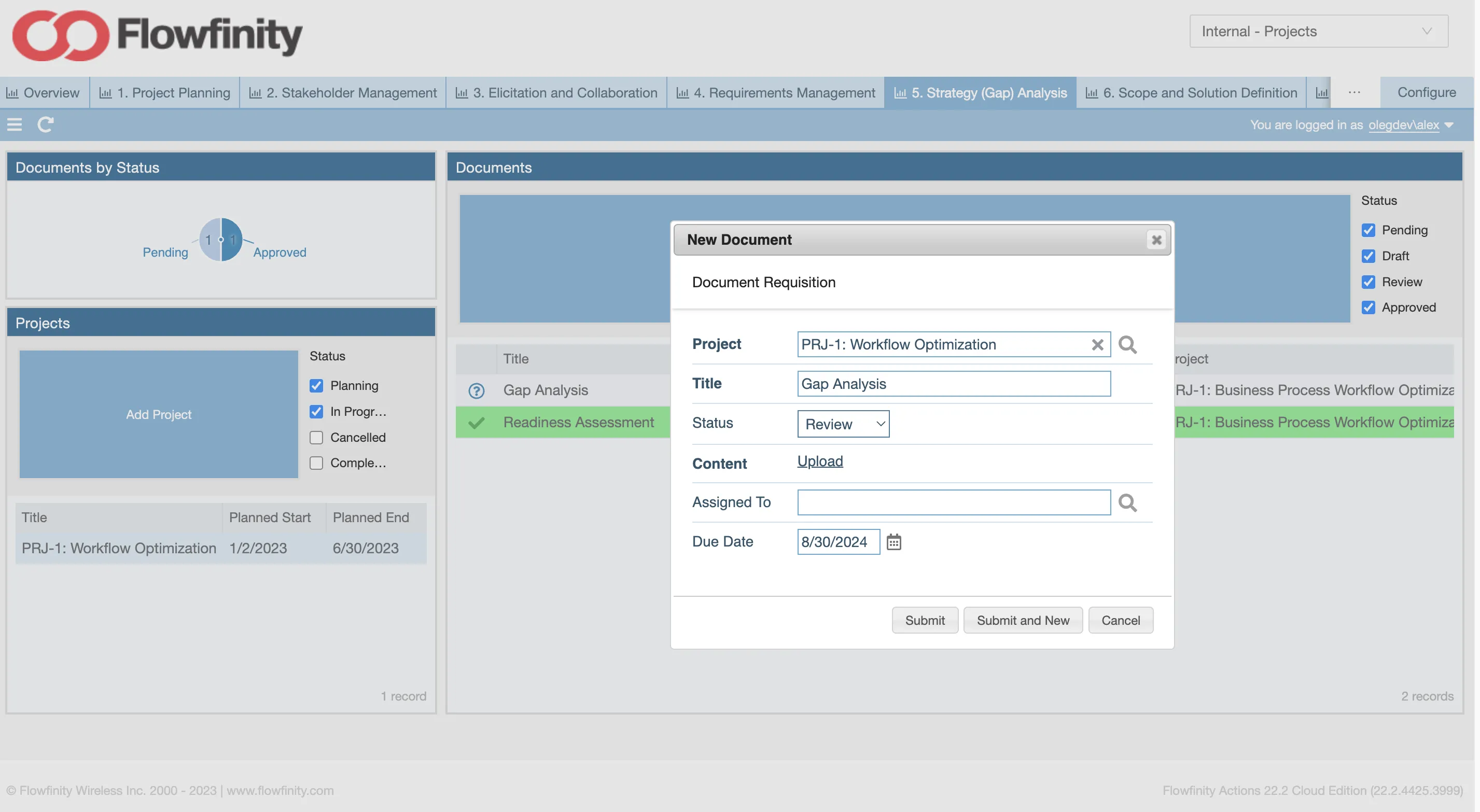Disable the Planning project filter
The height and width of the screenshot is (812, 1480).
pyautogui.click(x=316, y=386)
